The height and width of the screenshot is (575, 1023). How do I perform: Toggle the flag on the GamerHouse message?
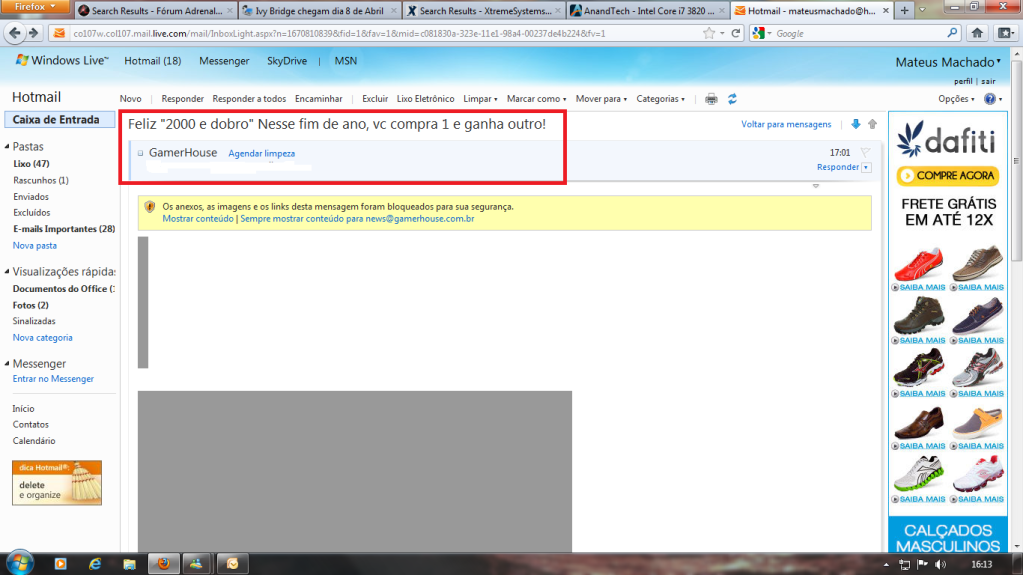(x=865, y=152)
